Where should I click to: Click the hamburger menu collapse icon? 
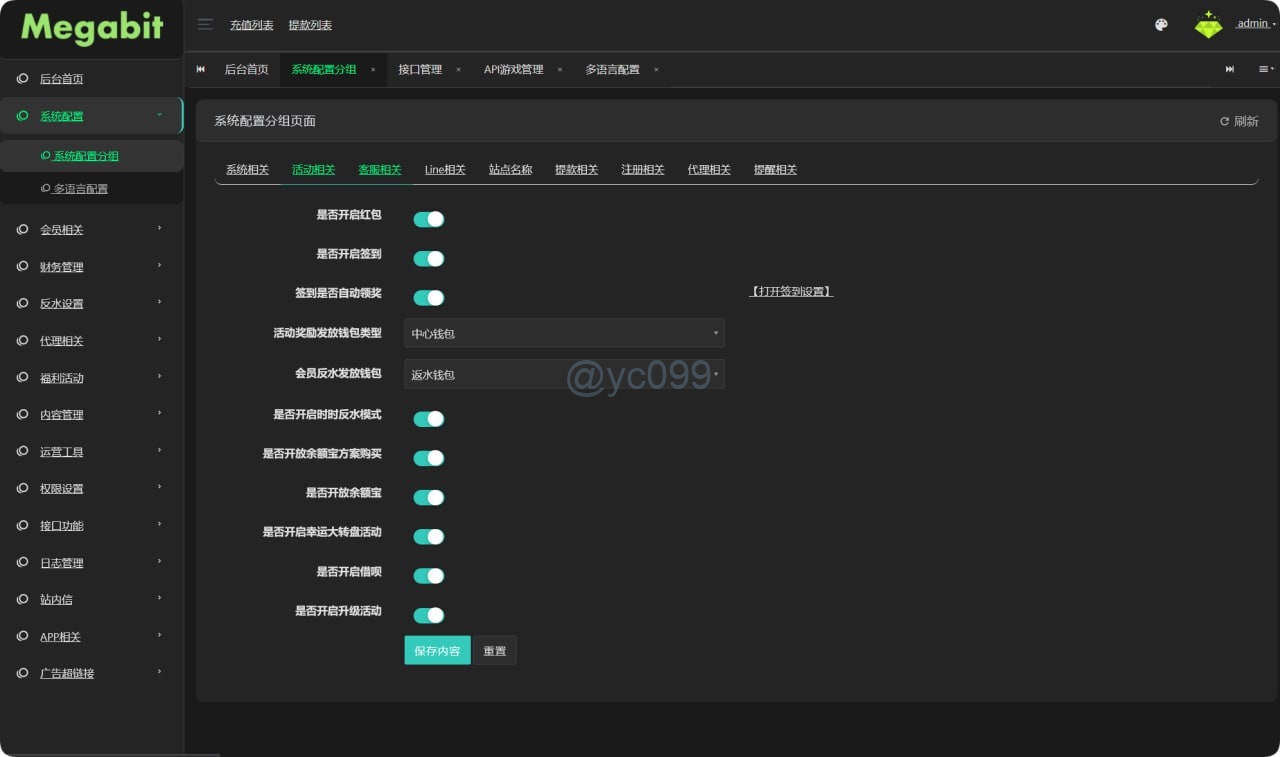(205, 24)
